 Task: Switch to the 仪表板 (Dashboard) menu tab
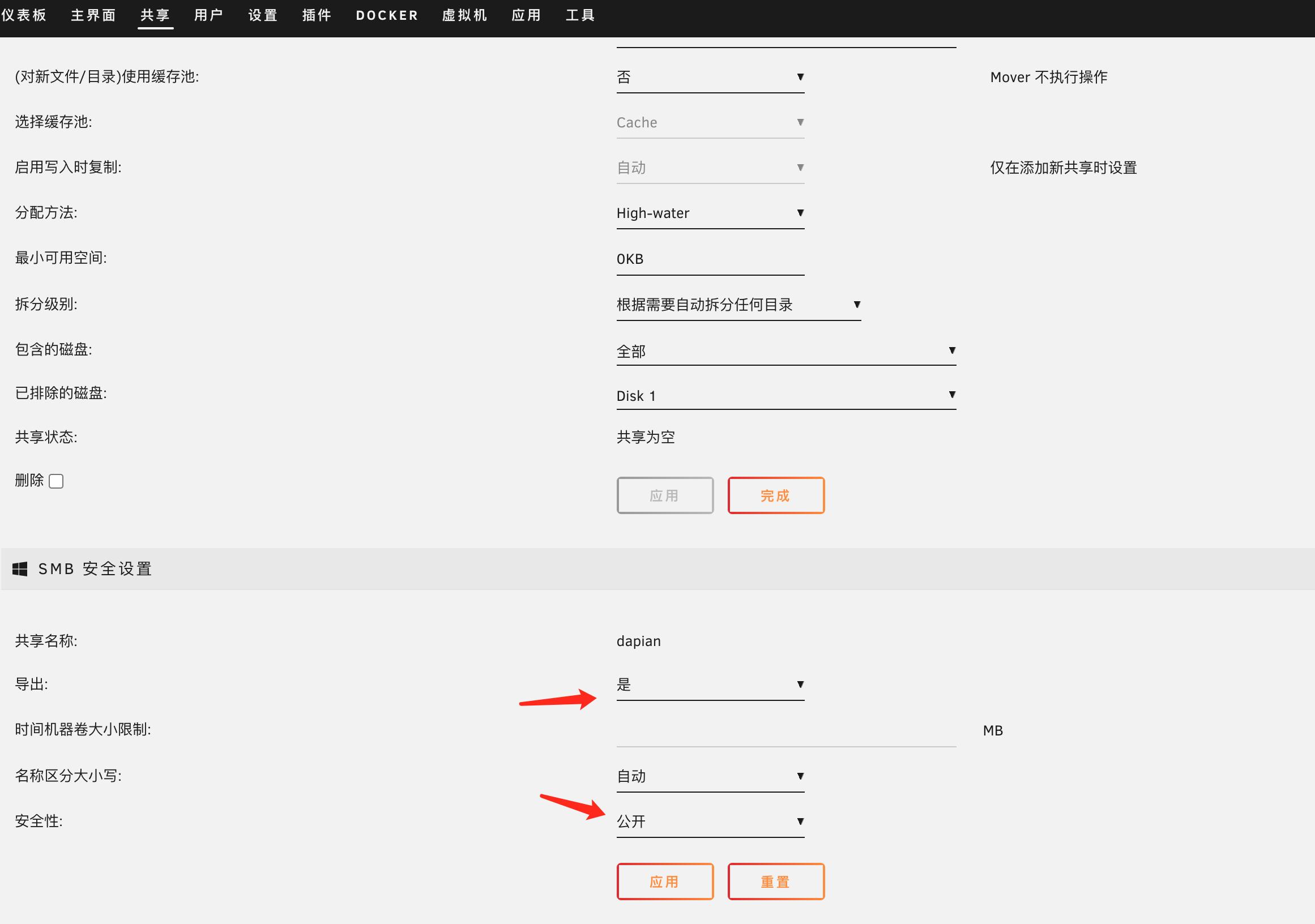point(24,15)
